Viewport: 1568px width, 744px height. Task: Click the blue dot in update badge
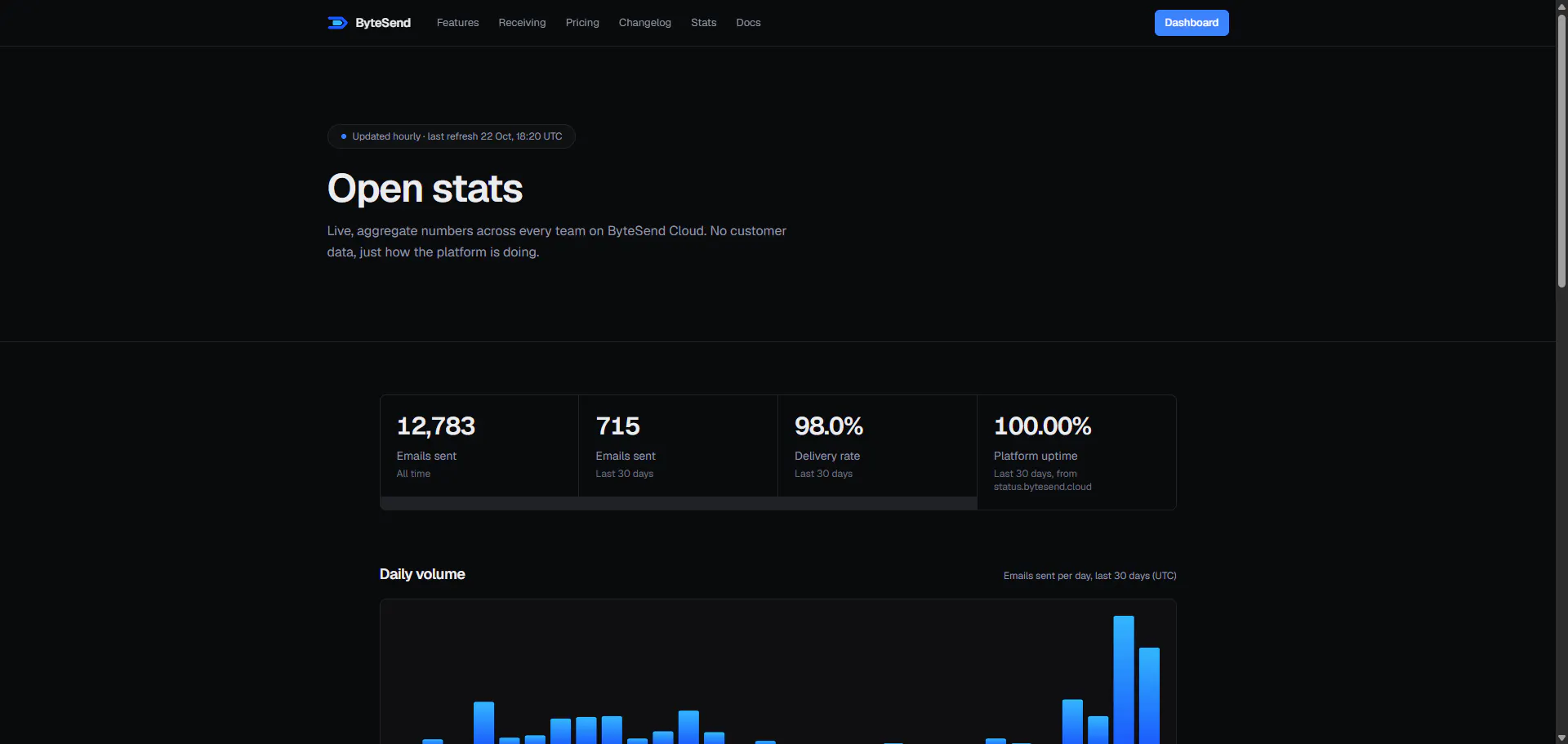coord(344,136)
